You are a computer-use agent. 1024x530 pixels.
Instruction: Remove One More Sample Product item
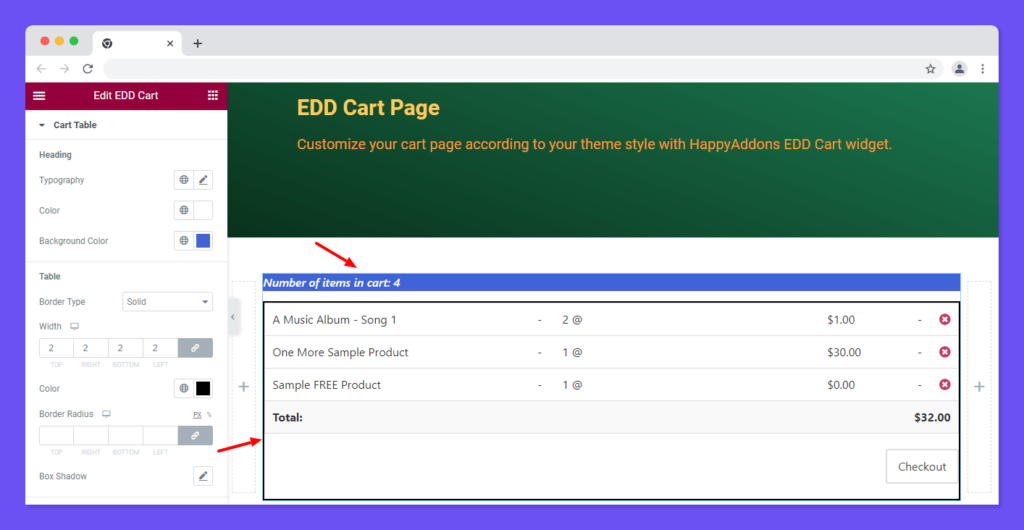[944, 352]
